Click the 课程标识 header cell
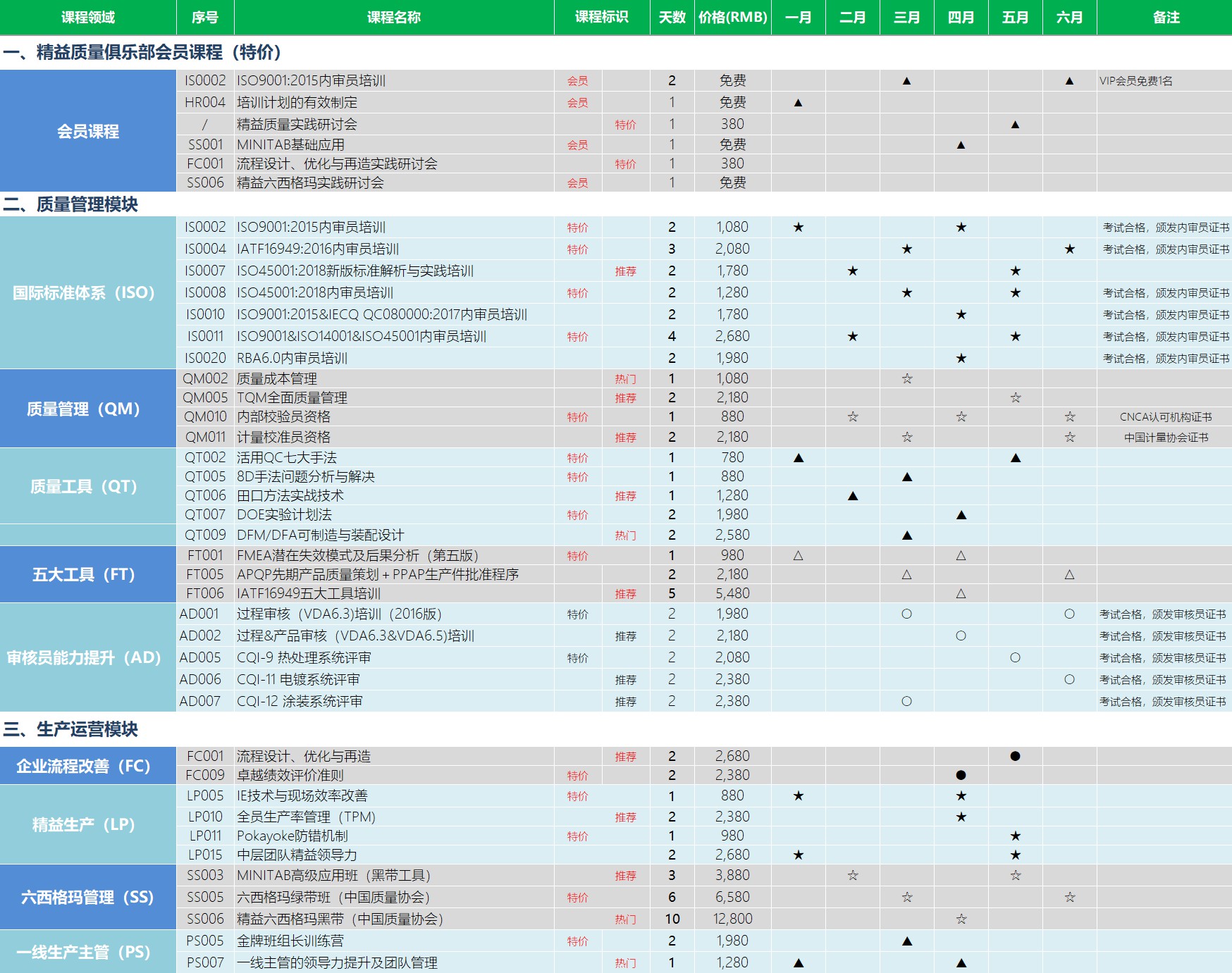Image resolution: width=1232 pixels, height=973 pixels. pos(602,17)
